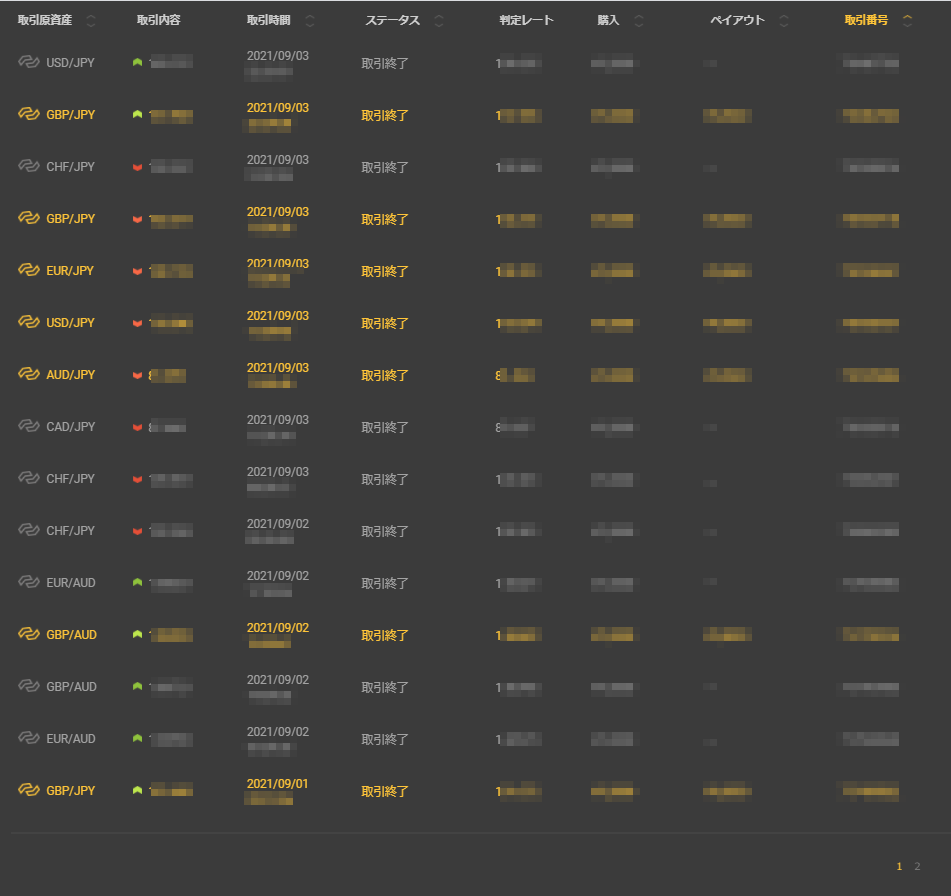Select the AUD/JPY asset label
The width and height of the screenshot is (951, 896).
click(x=70, y=374)
